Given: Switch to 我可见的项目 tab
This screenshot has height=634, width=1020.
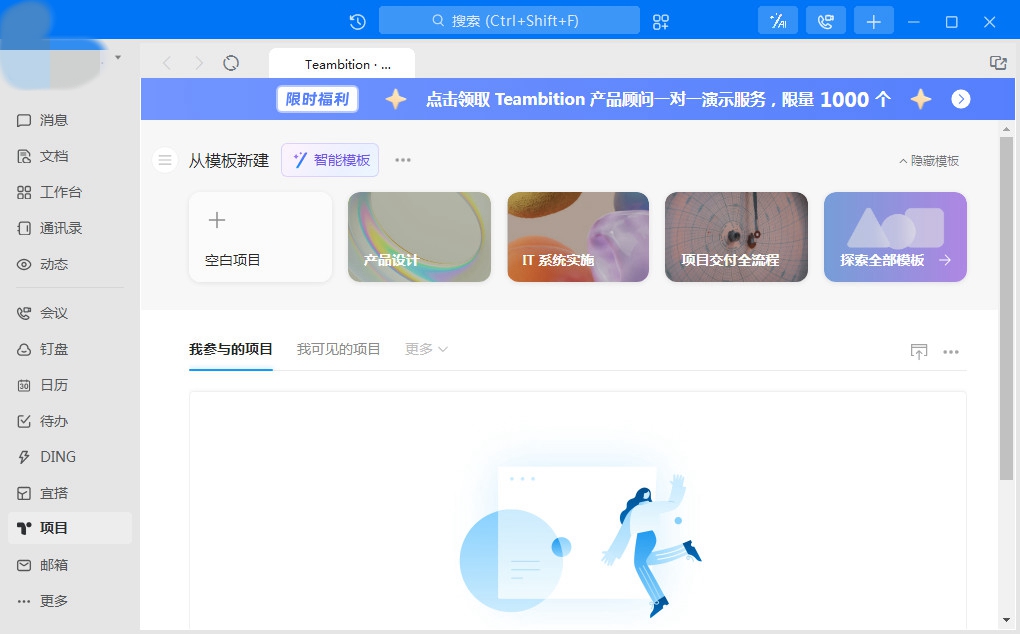Looking at the screenshot, I should point(338,349).
